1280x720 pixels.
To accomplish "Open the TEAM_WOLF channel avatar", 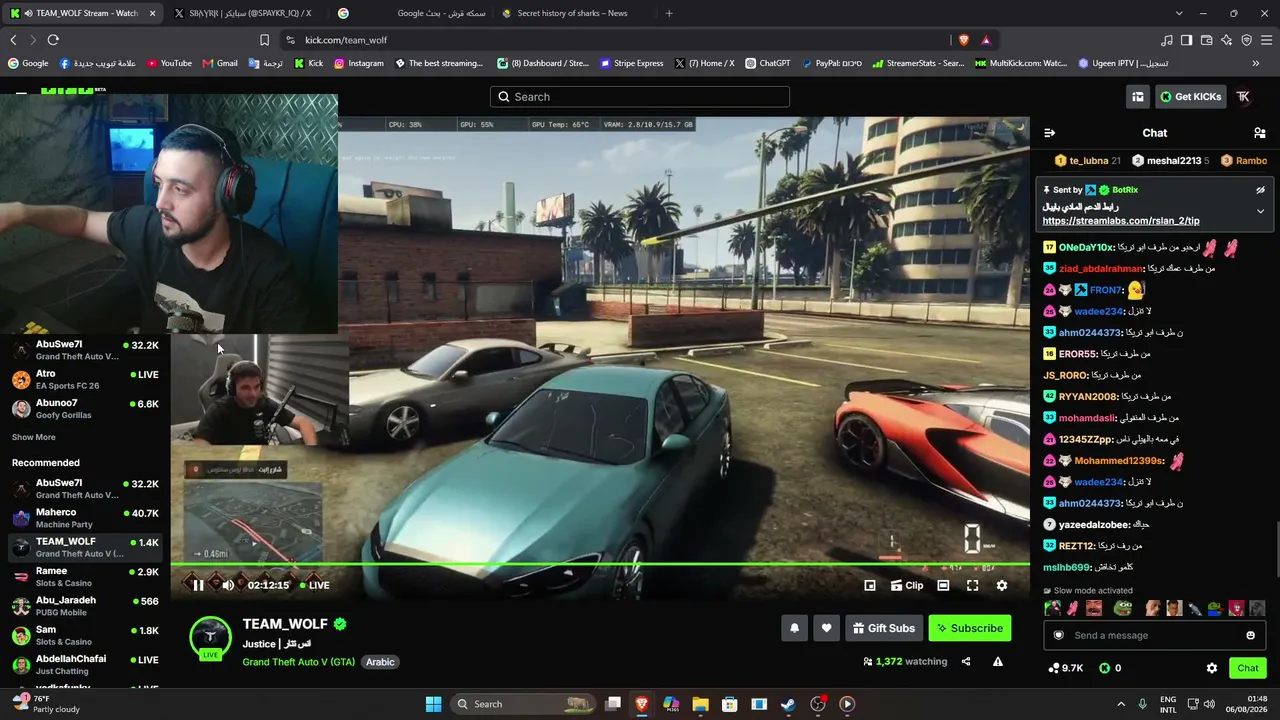I will [x=210, y=636].
